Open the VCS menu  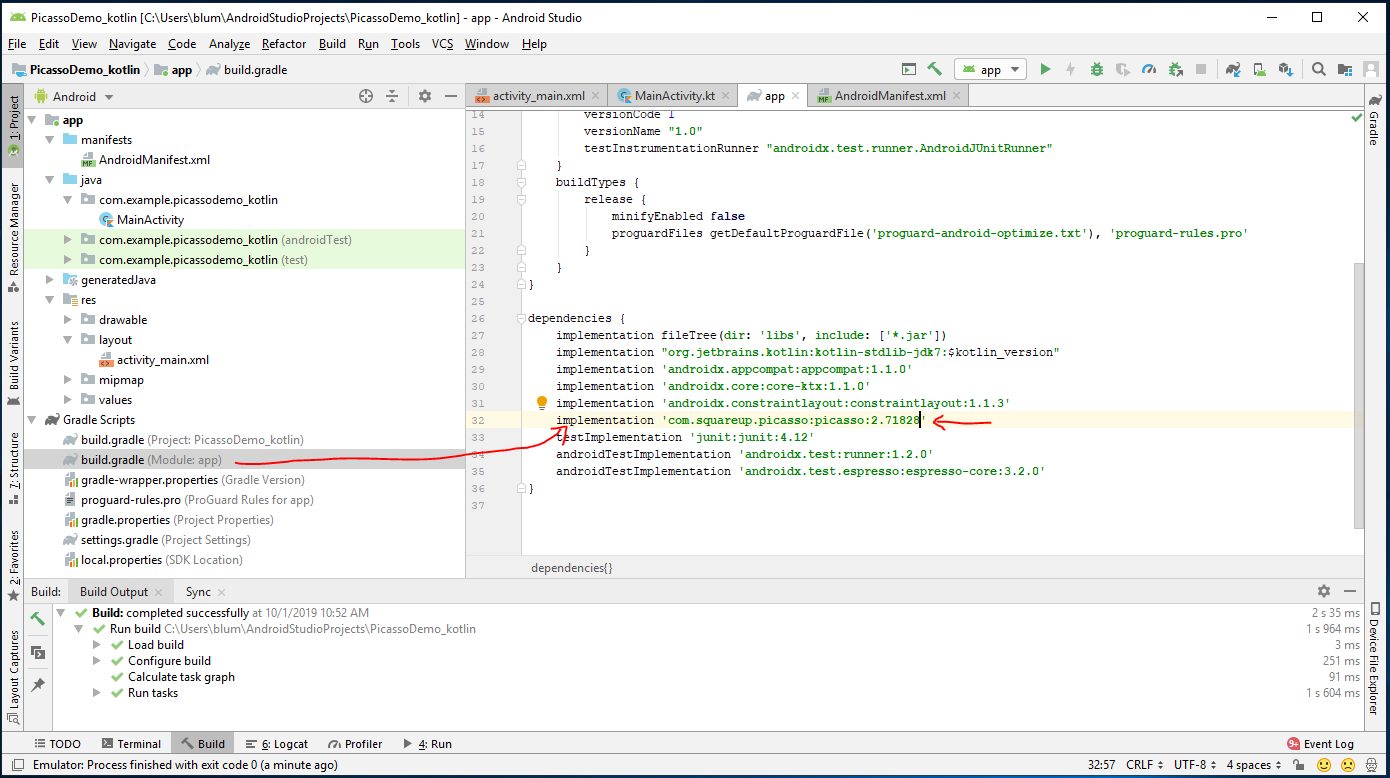pos(442,44)
